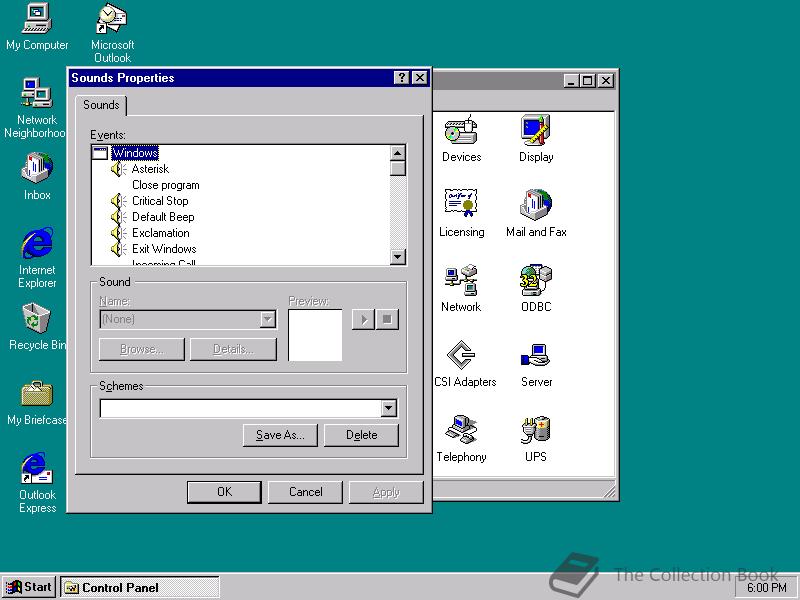Stop the sound preview
The width and height of the screenshot is (800, 600).
point(387,319)
